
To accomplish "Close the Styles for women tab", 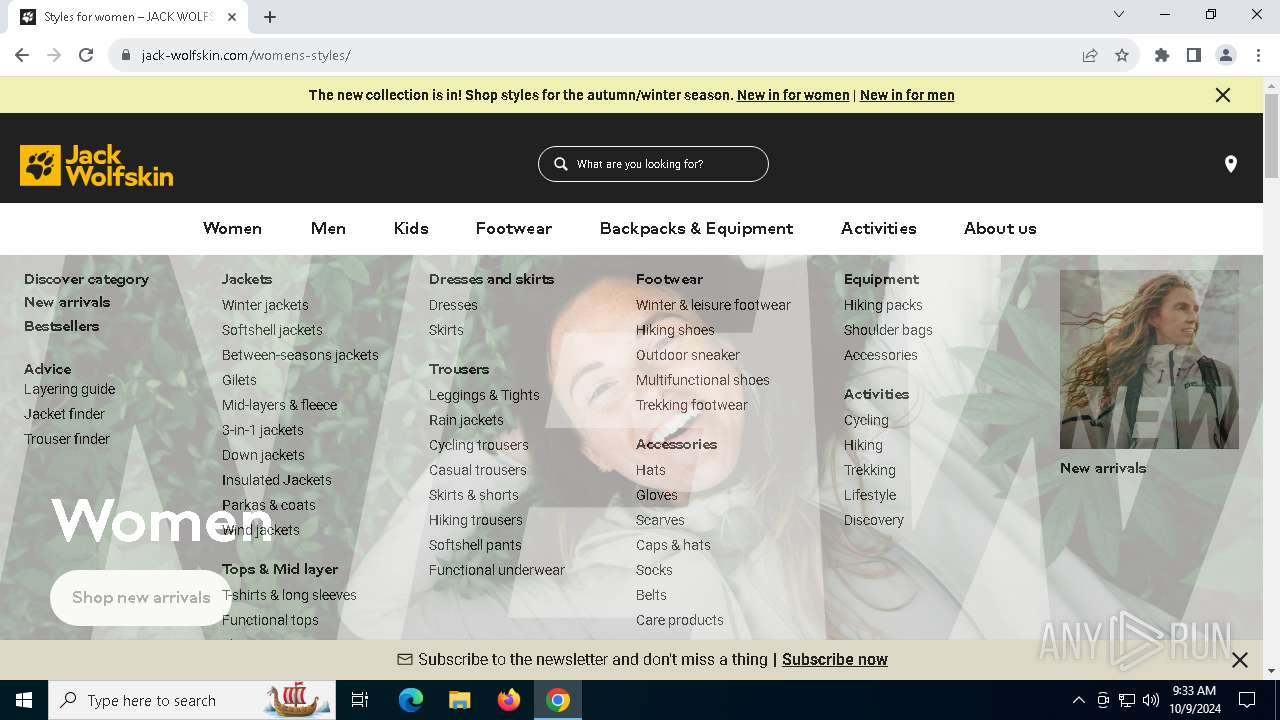I will [232, 17].
